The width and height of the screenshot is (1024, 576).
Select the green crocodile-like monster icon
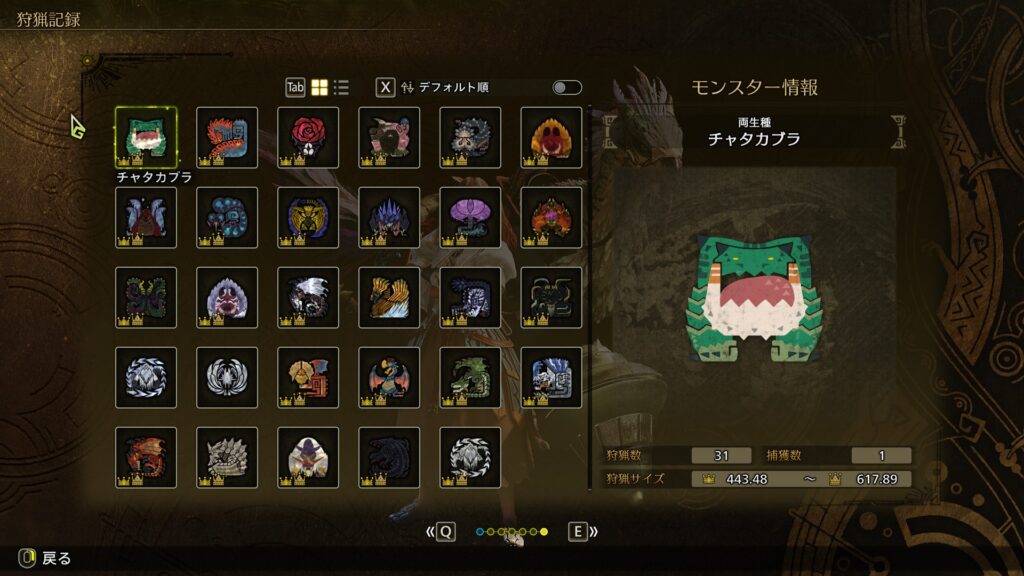pos(470,377)
